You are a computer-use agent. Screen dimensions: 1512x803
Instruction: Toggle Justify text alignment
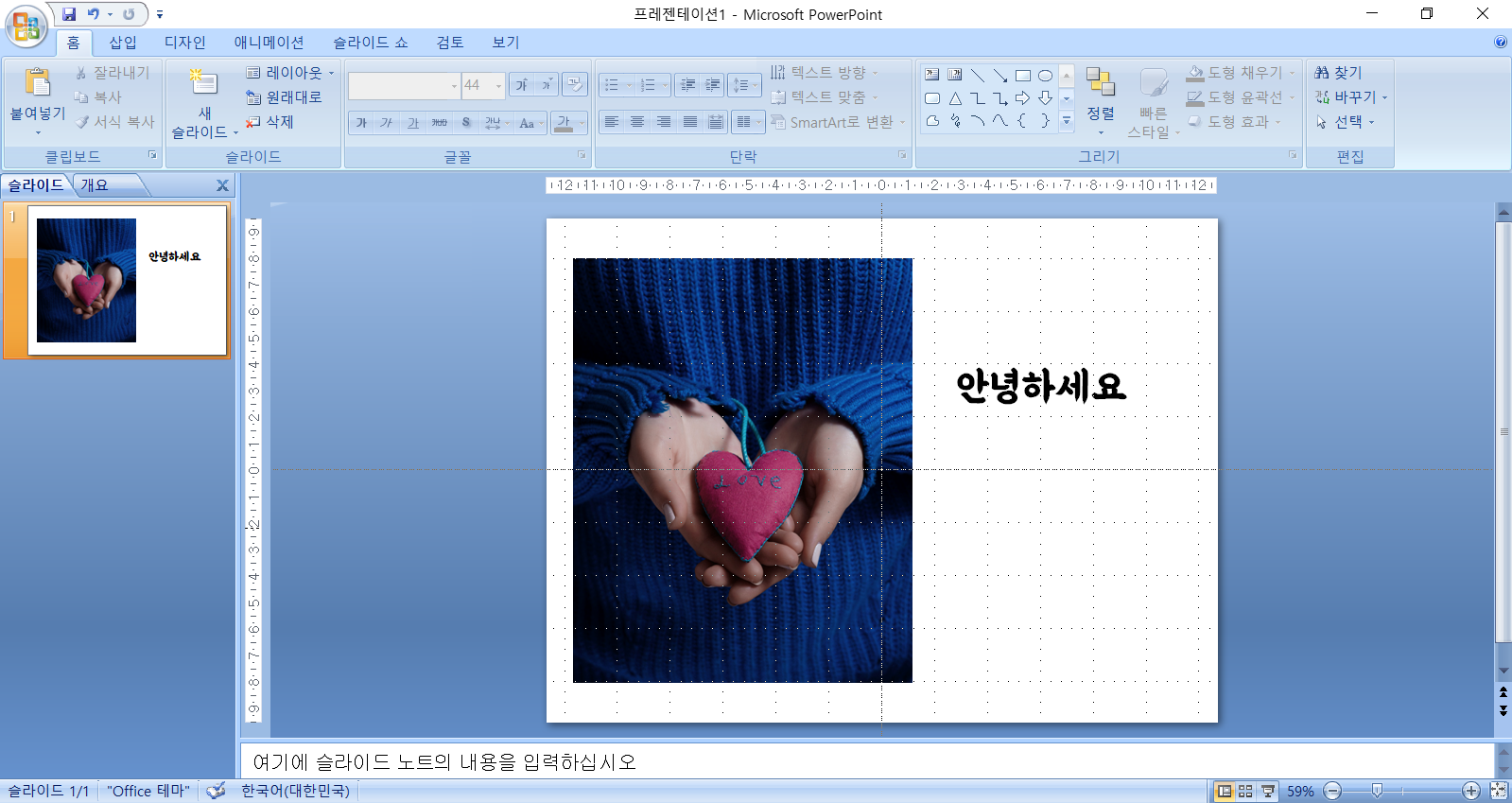pos(690,122)
